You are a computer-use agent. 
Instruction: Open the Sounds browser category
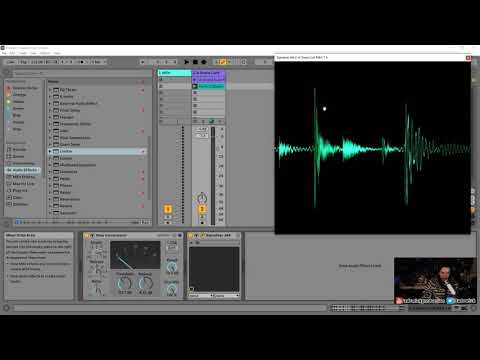point(19,149)
